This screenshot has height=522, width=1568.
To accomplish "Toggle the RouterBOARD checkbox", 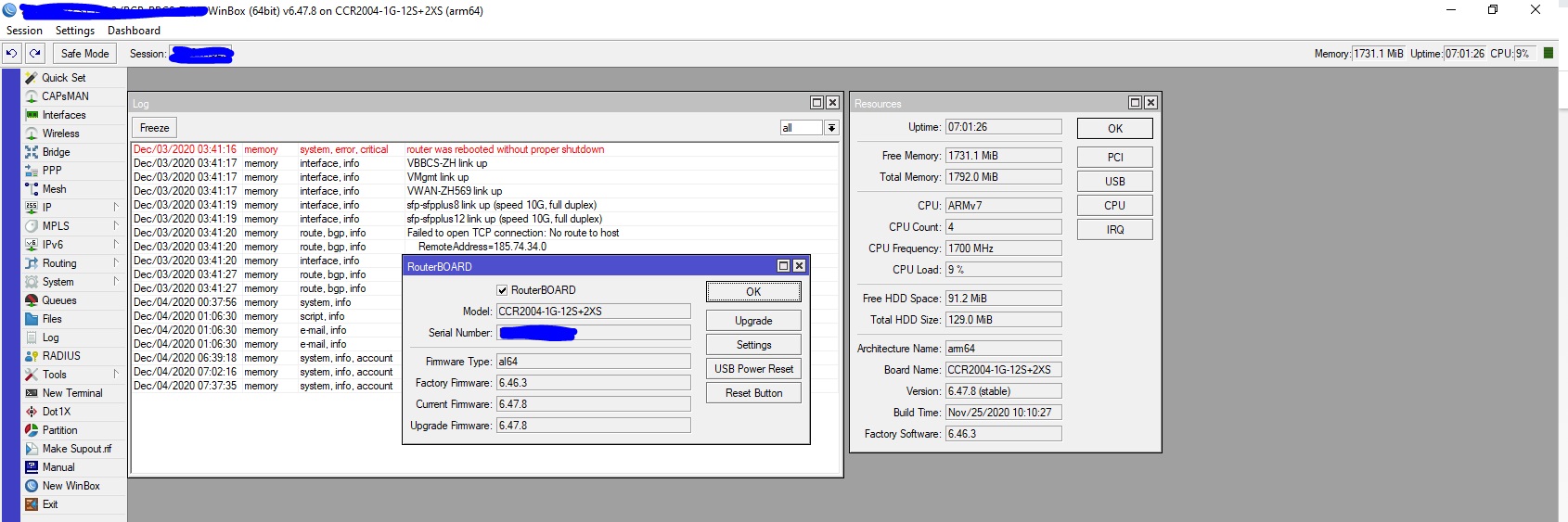I will point(502,290).
